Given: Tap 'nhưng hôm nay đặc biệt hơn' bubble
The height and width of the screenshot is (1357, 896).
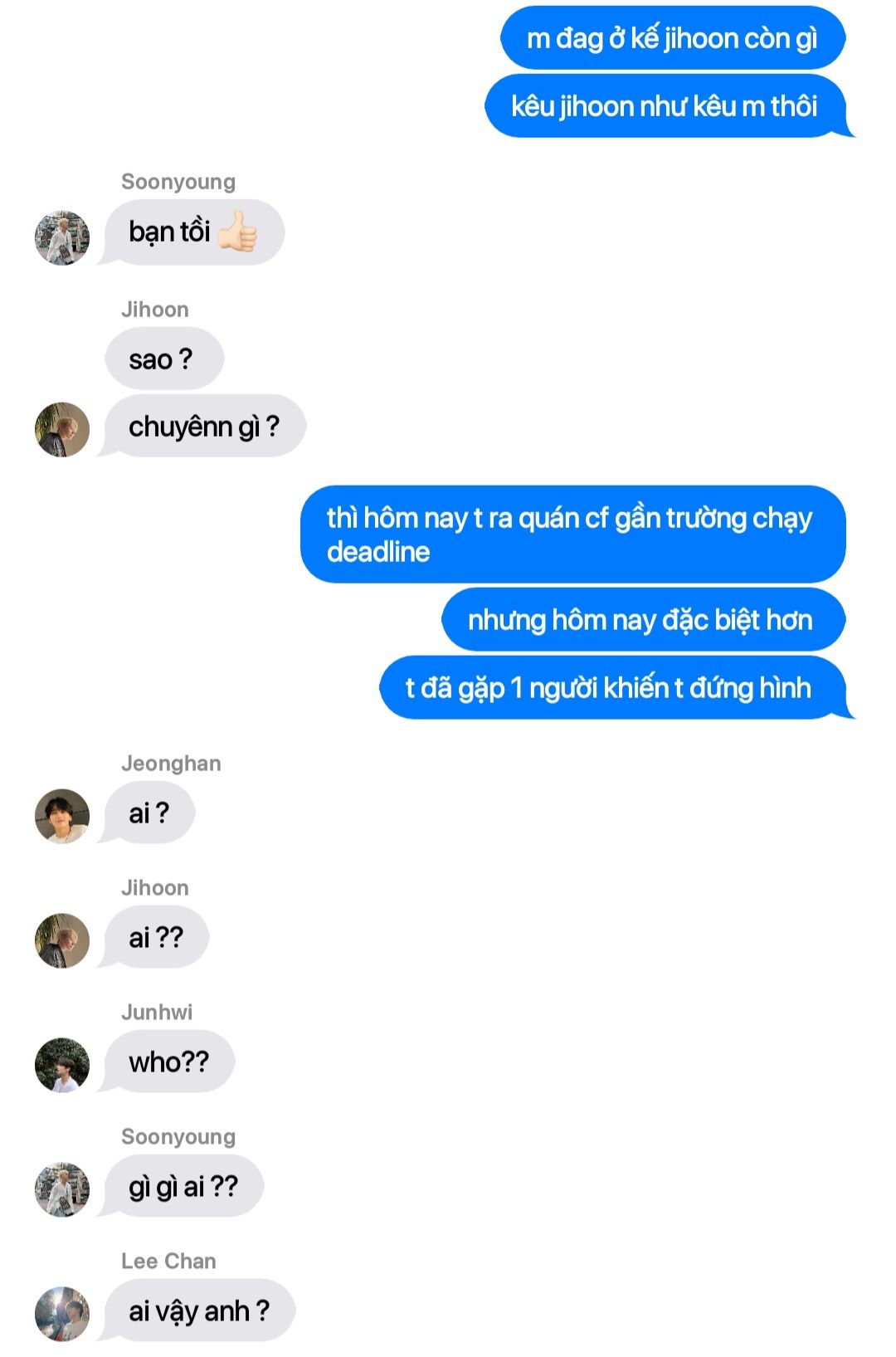Looking at the screenshot, I should [x=644, y=620].
